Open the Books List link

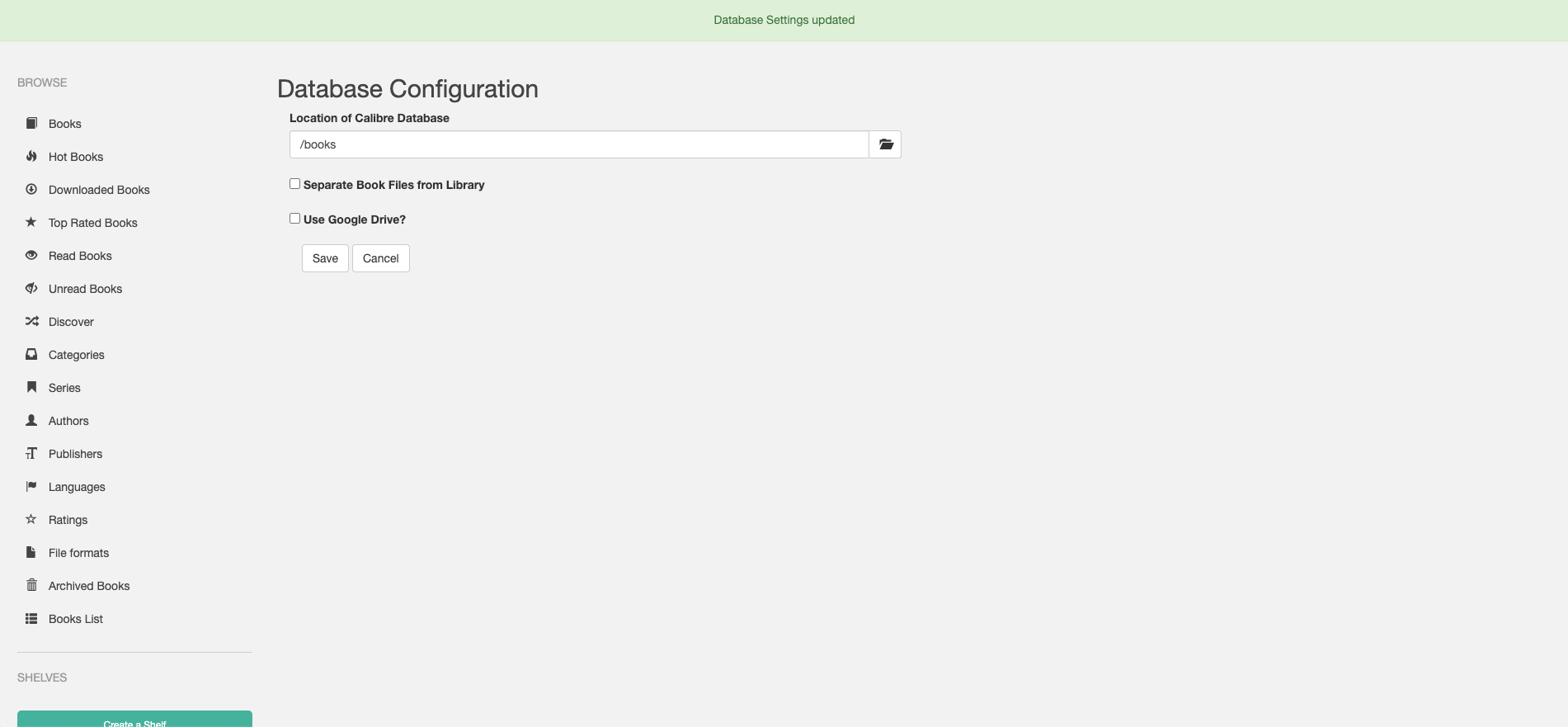[75, 619]
